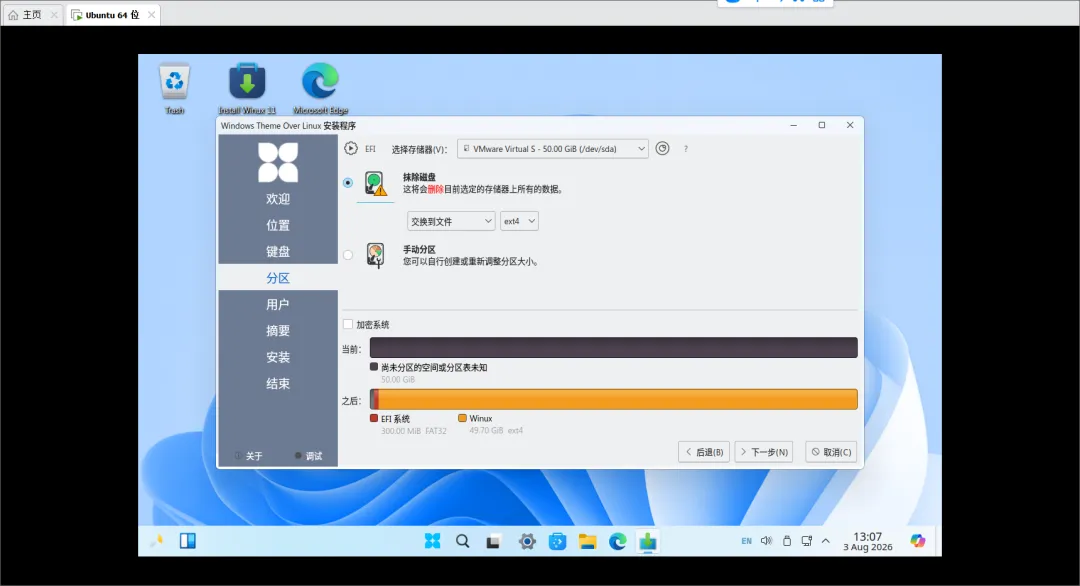The height and width of the screenshot is (586, 1080).
Task: Go to the 欢迎 welcome step
Action: (x=278, y=199)
